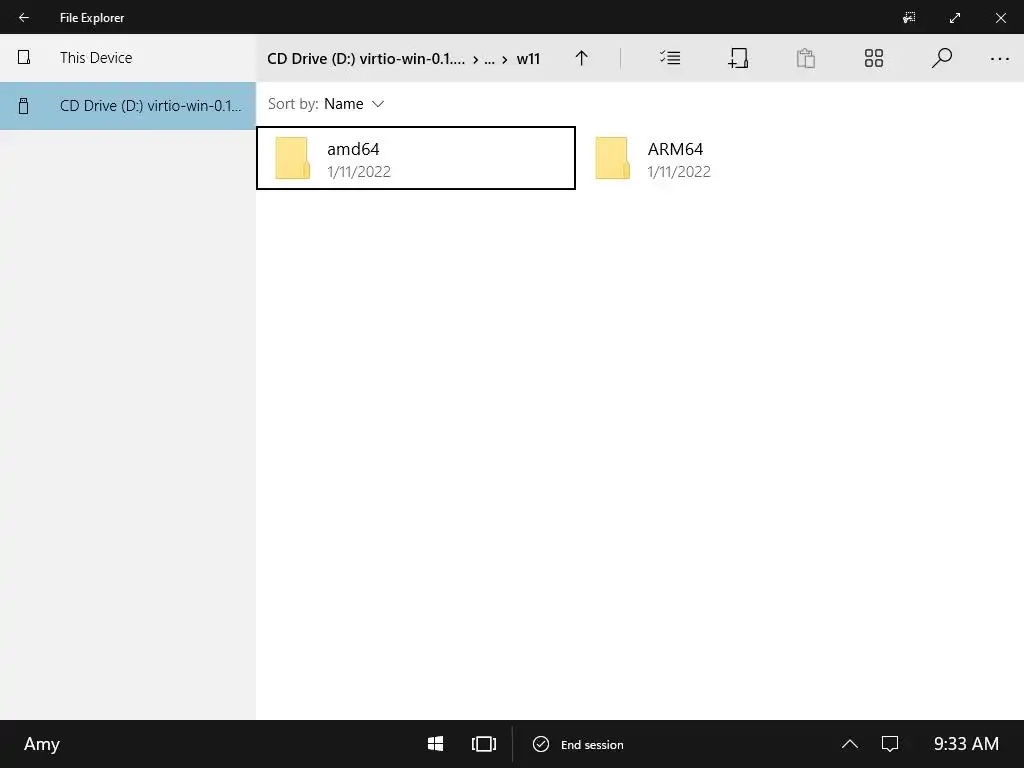This screenshot has width=1024, height=768.
Task: Toggle item selection mode checklist icon
Action: click(x=670, y=58)
